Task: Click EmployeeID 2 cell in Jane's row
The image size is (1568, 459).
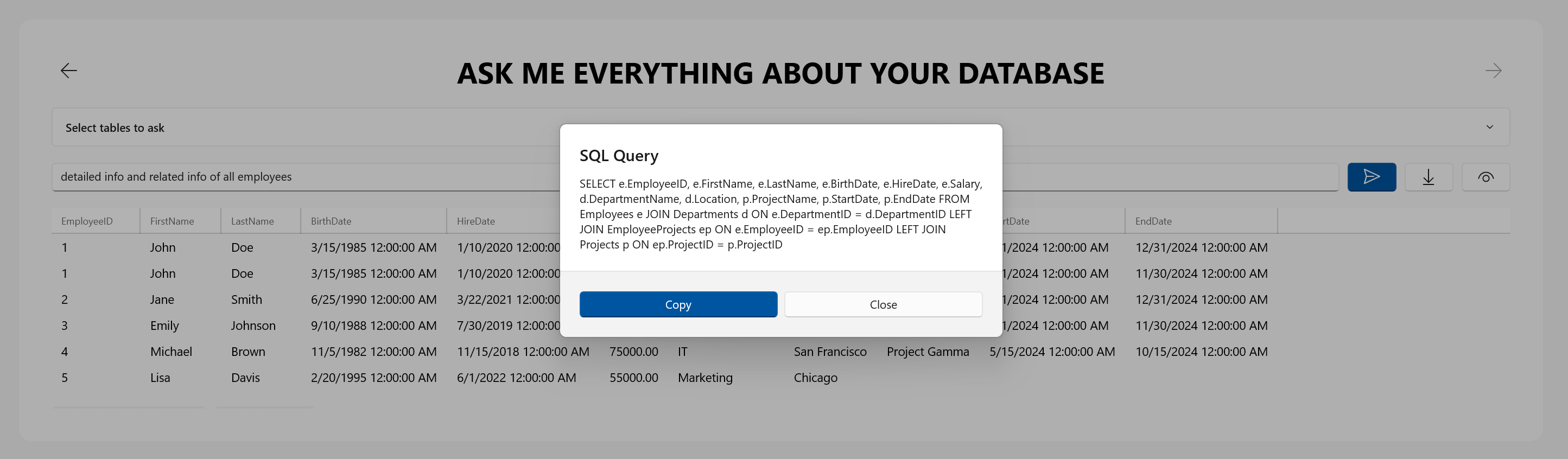Action: tap(65, 299)
